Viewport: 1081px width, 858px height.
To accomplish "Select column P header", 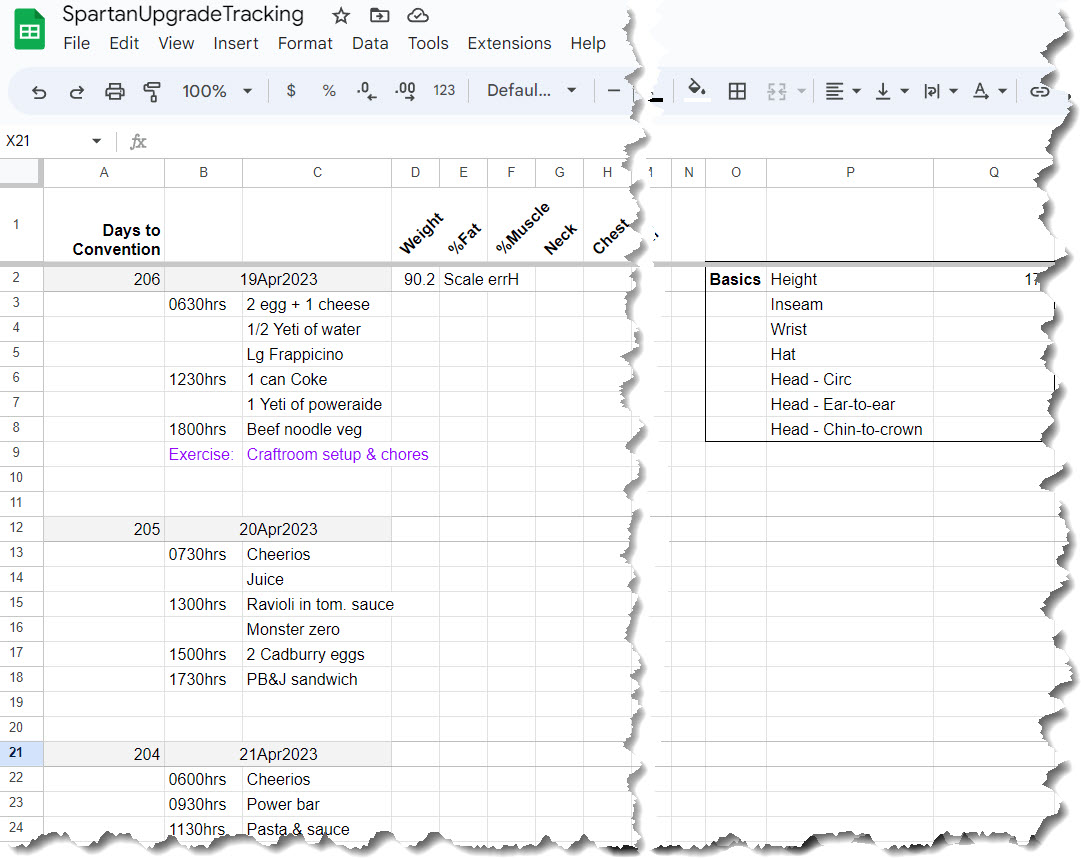I will [x=850, y=172].
